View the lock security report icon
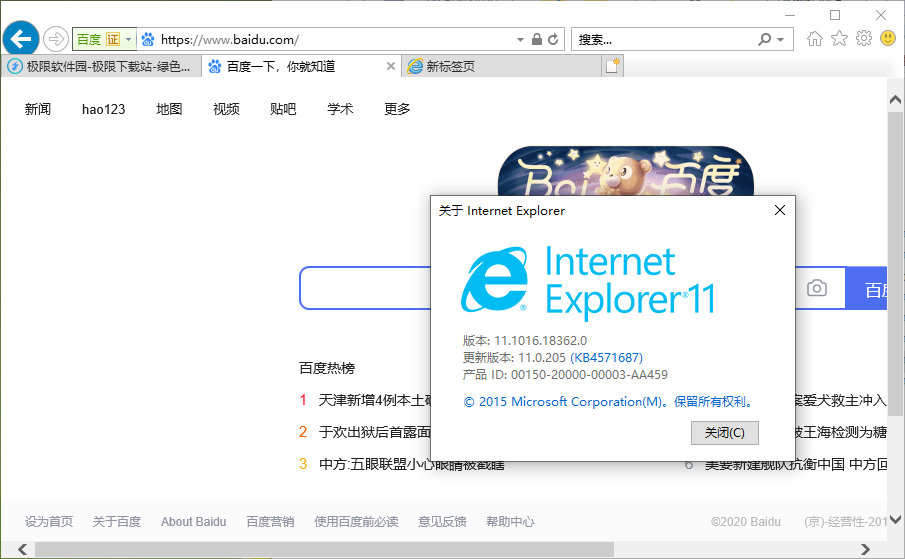 pos(537,39)
